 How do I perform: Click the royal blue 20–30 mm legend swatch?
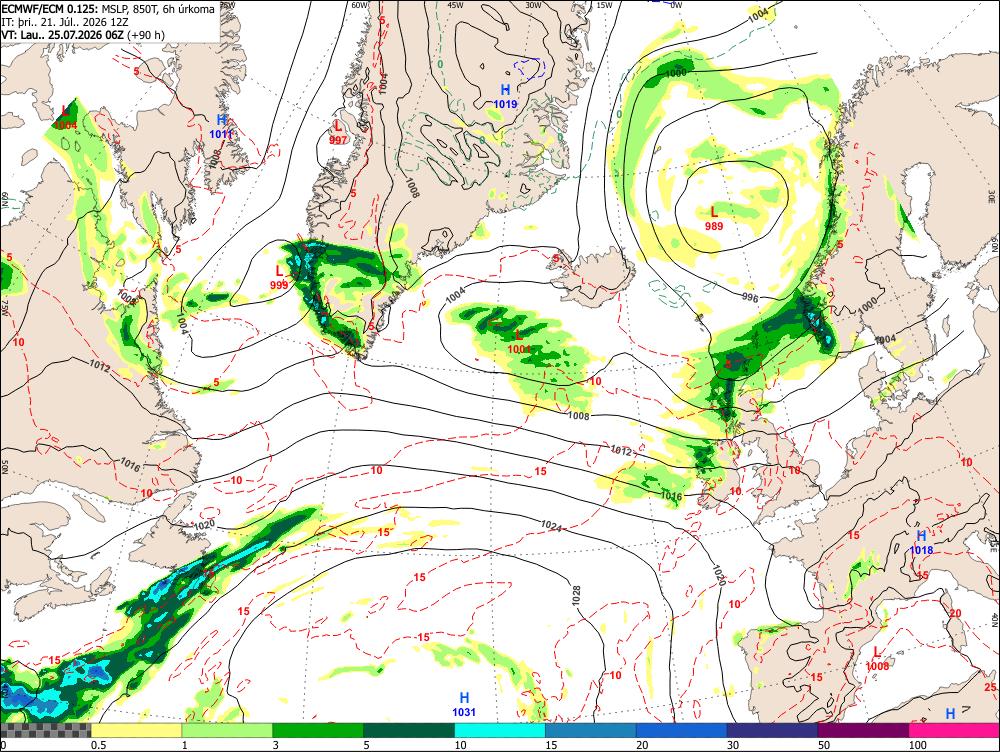[681, 730]
